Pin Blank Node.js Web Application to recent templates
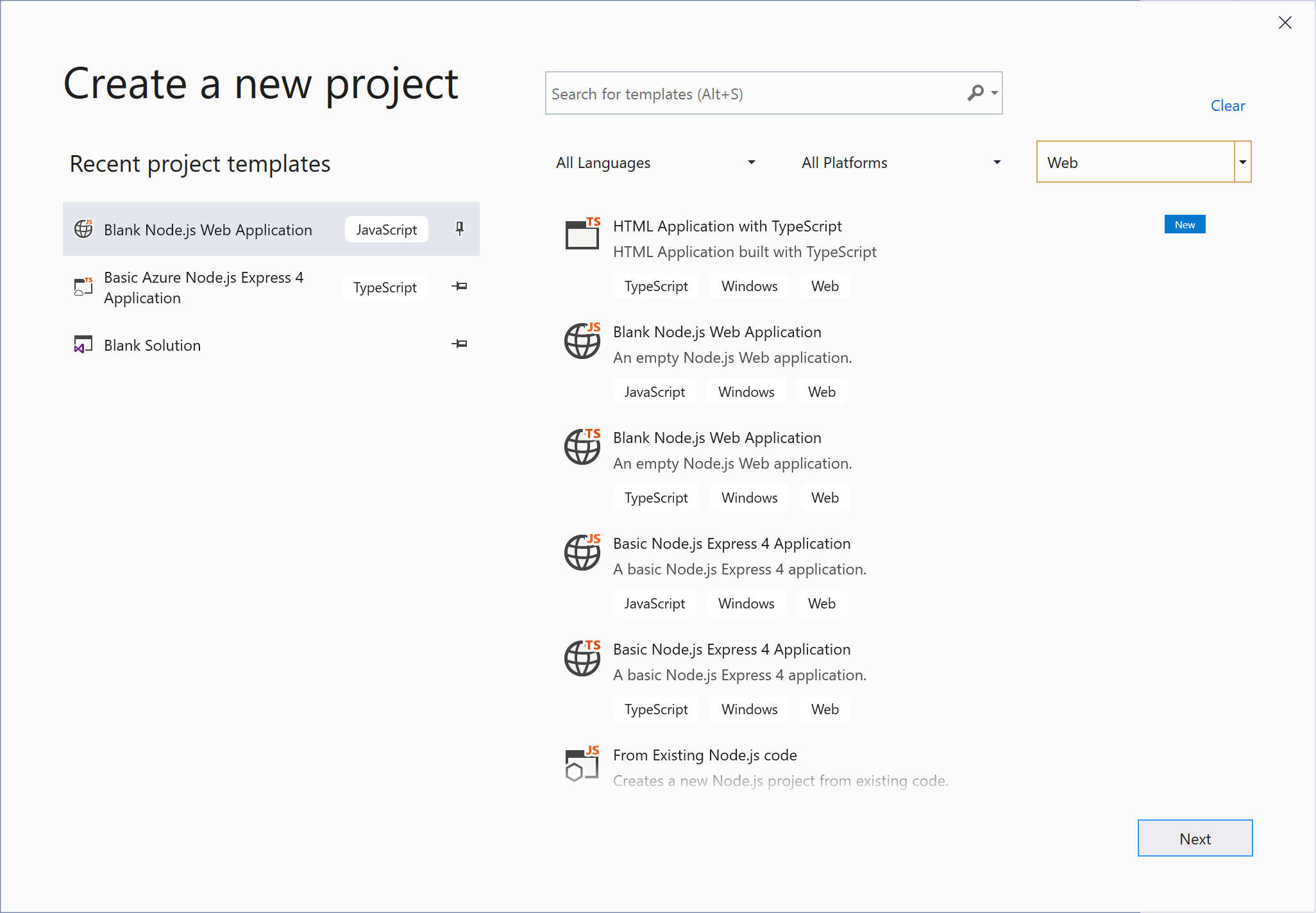 coord(460,229)
